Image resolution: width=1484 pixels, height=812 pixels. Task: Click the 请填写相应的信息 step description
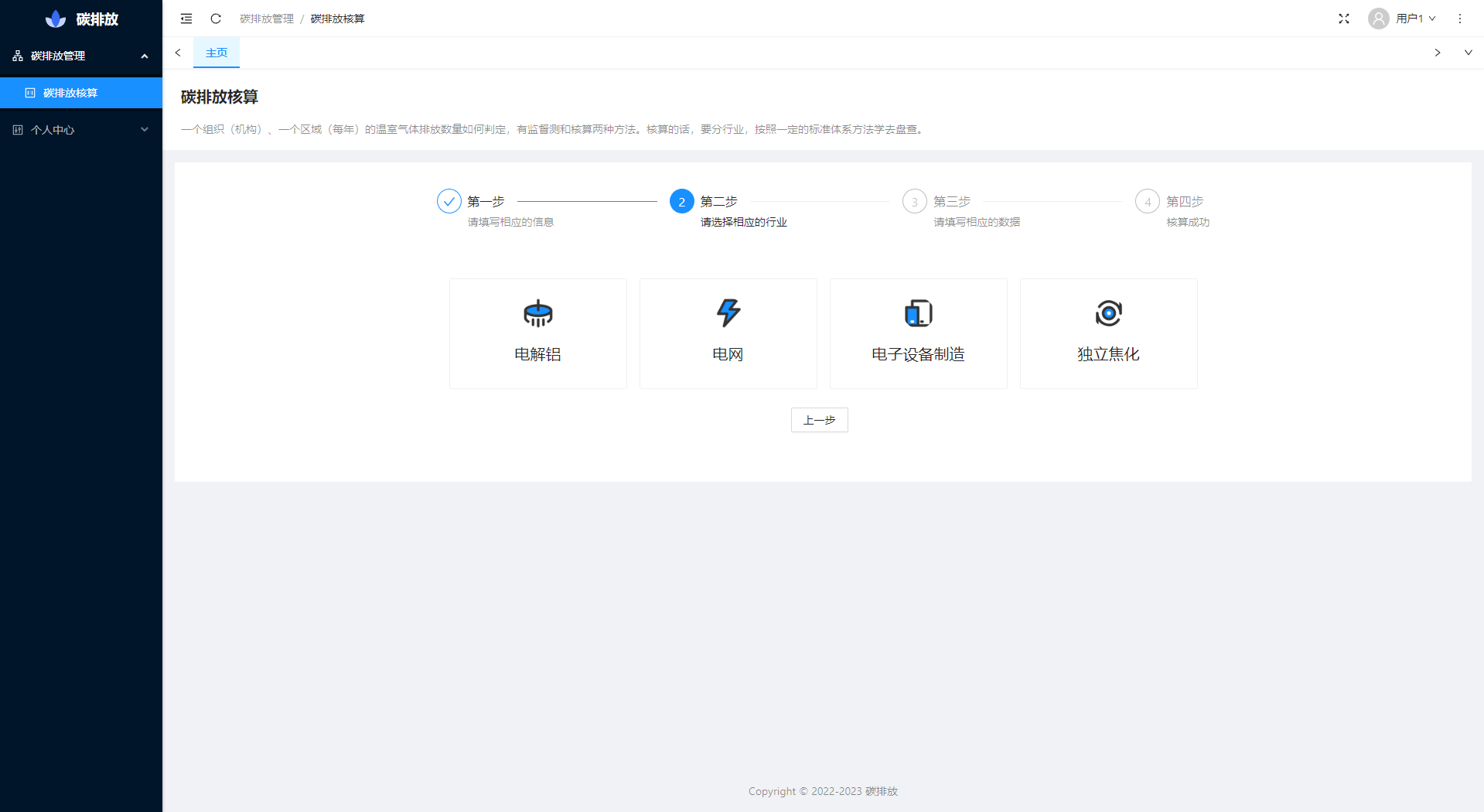(x=511, y=222)
